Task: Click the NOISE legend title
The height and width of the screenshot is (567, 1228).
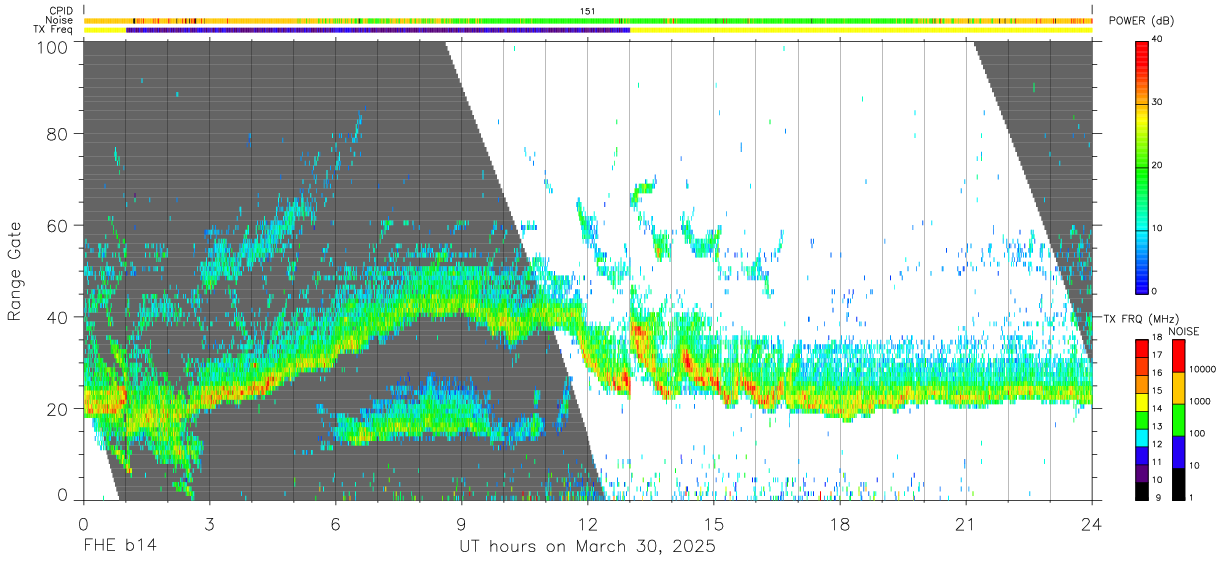Action: pos(1185,331)
